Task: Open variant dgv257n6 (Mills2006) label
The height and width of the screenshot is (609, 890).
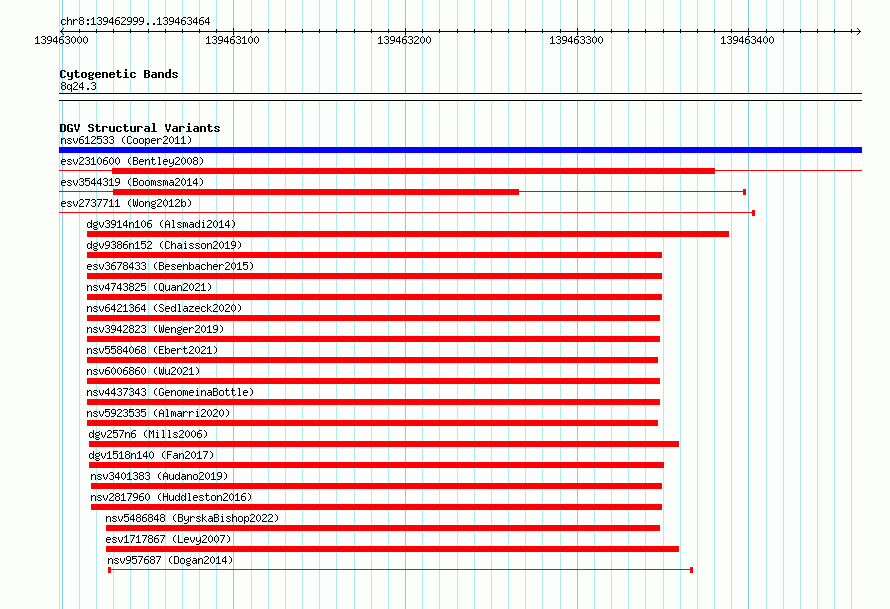Action: 148,434
